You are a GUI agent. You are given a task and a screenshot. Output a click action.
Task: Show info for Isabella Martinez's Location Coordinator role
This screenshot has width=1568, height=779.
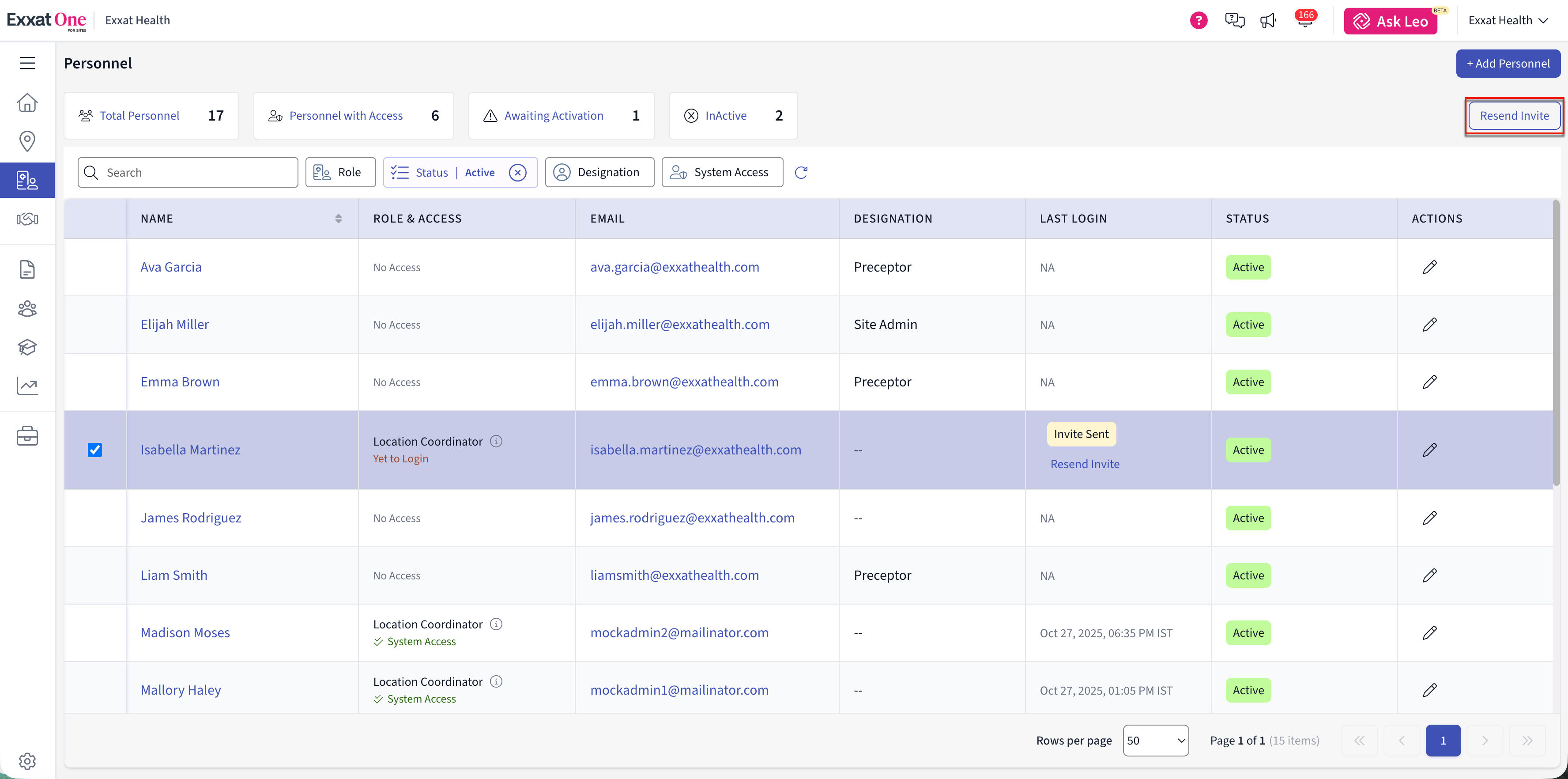tap(496, 441)
